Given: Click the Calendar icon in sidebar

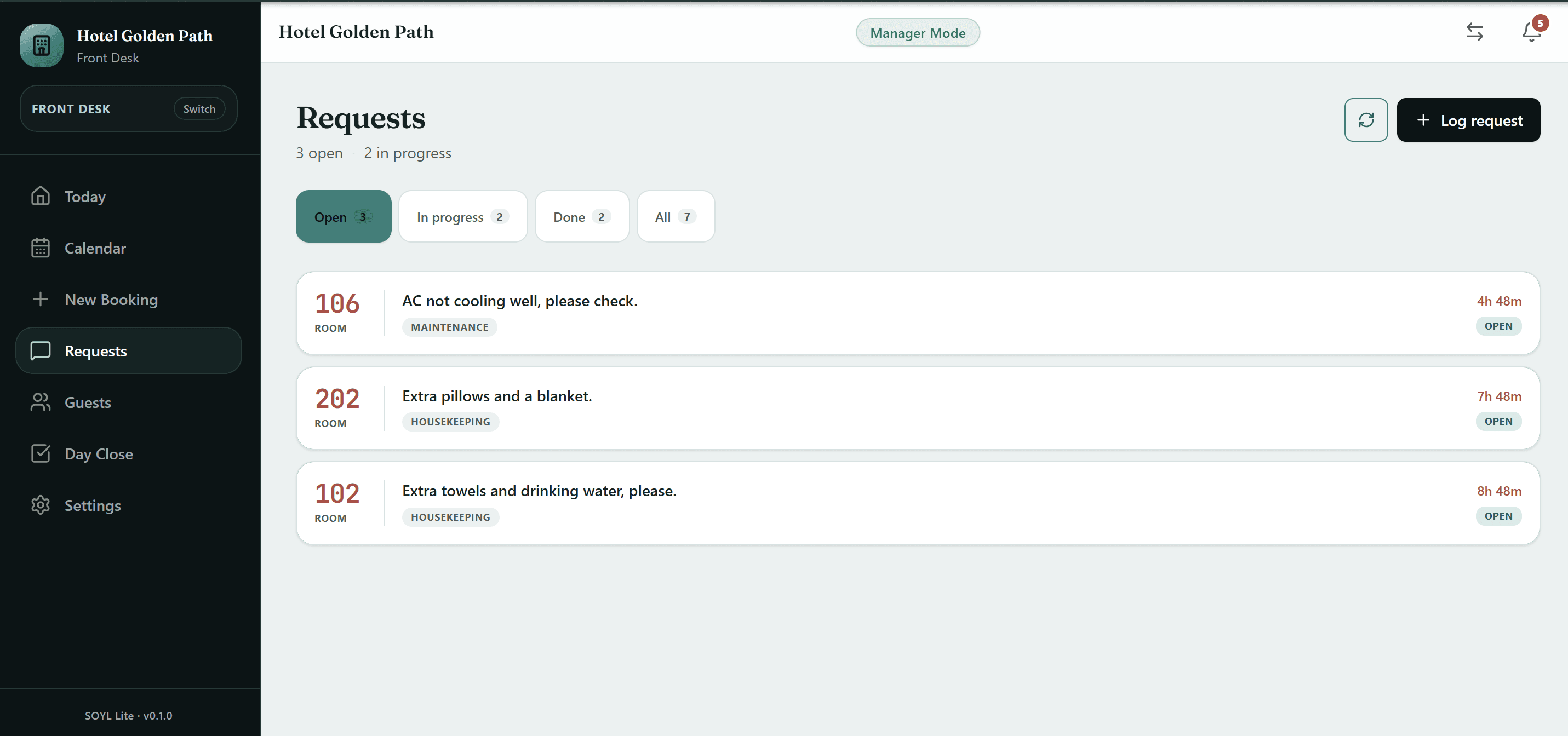Looking at the screenshot, I should click(40, 248).
